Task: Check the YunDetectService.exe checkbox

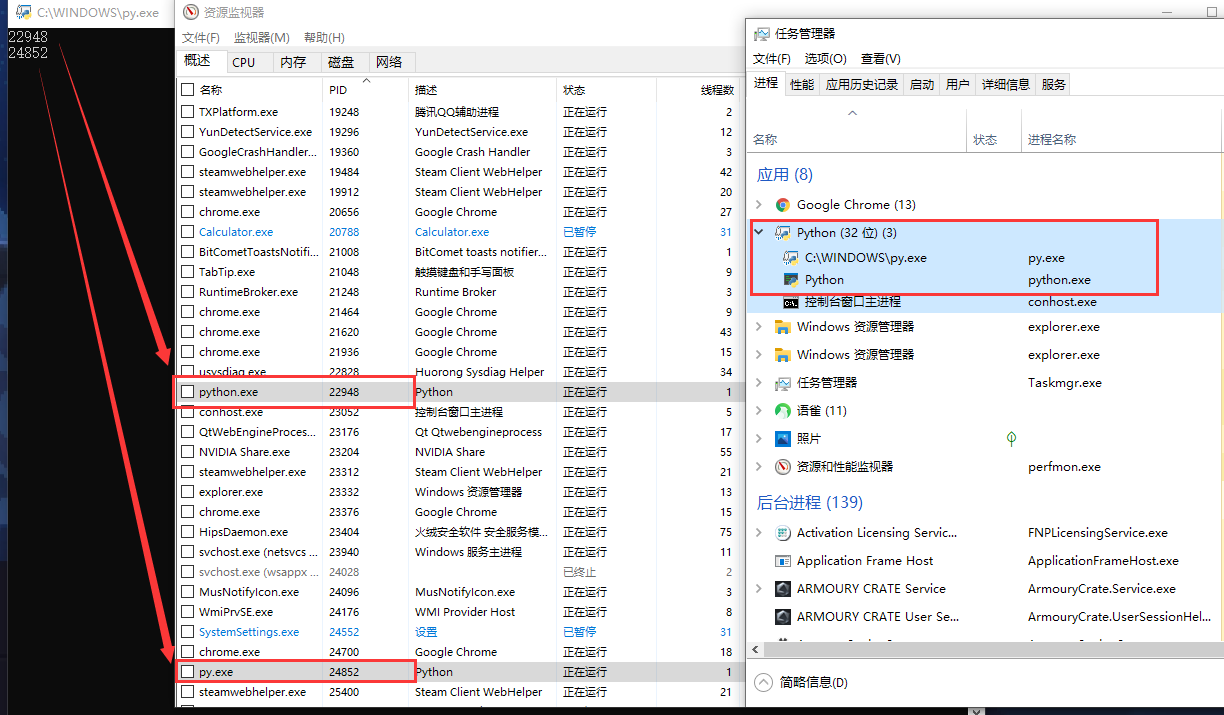Action: pos(187,132)
